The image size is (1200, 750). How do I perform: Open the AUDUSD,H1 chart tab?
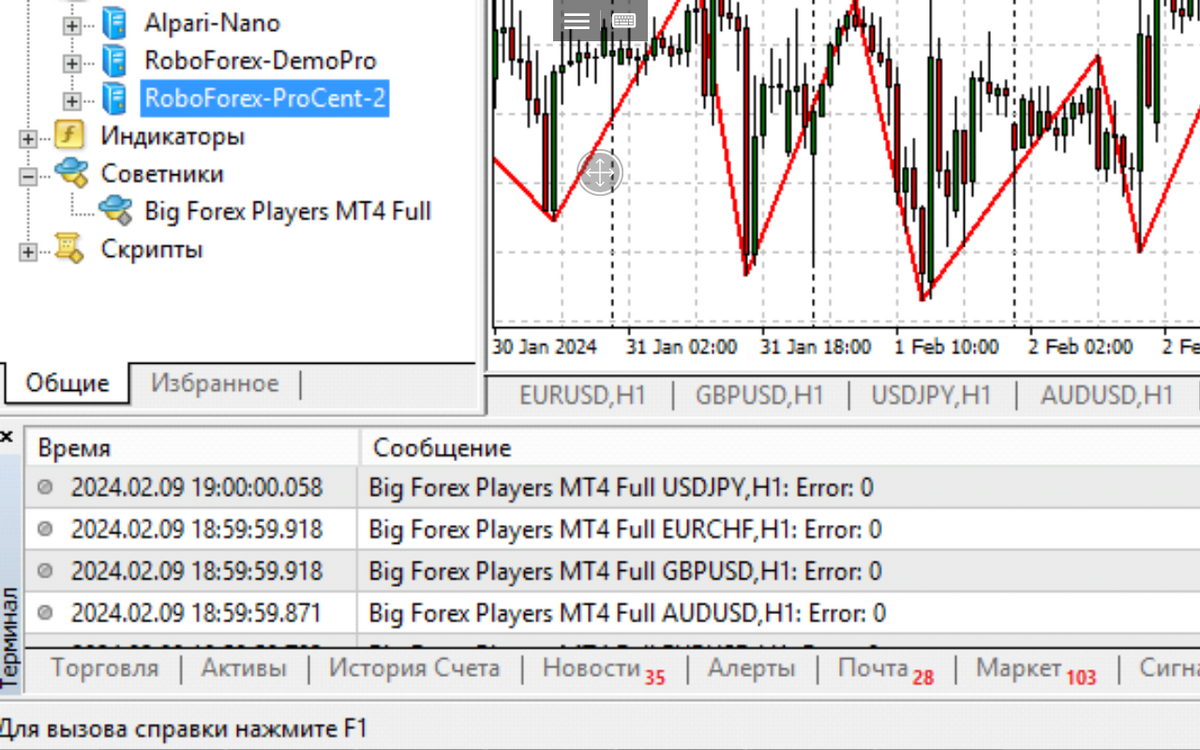pyautogui.click(x=1107, y=395)
